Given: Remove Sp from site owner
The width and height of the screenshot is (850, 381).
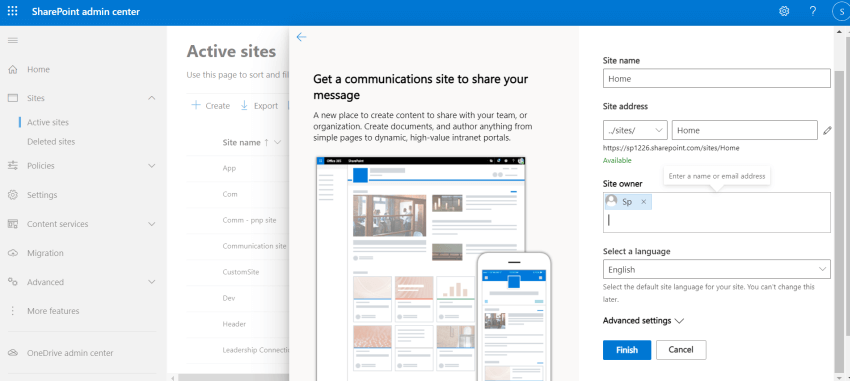Looking at the screenshot, I should [x=643, y=202].
